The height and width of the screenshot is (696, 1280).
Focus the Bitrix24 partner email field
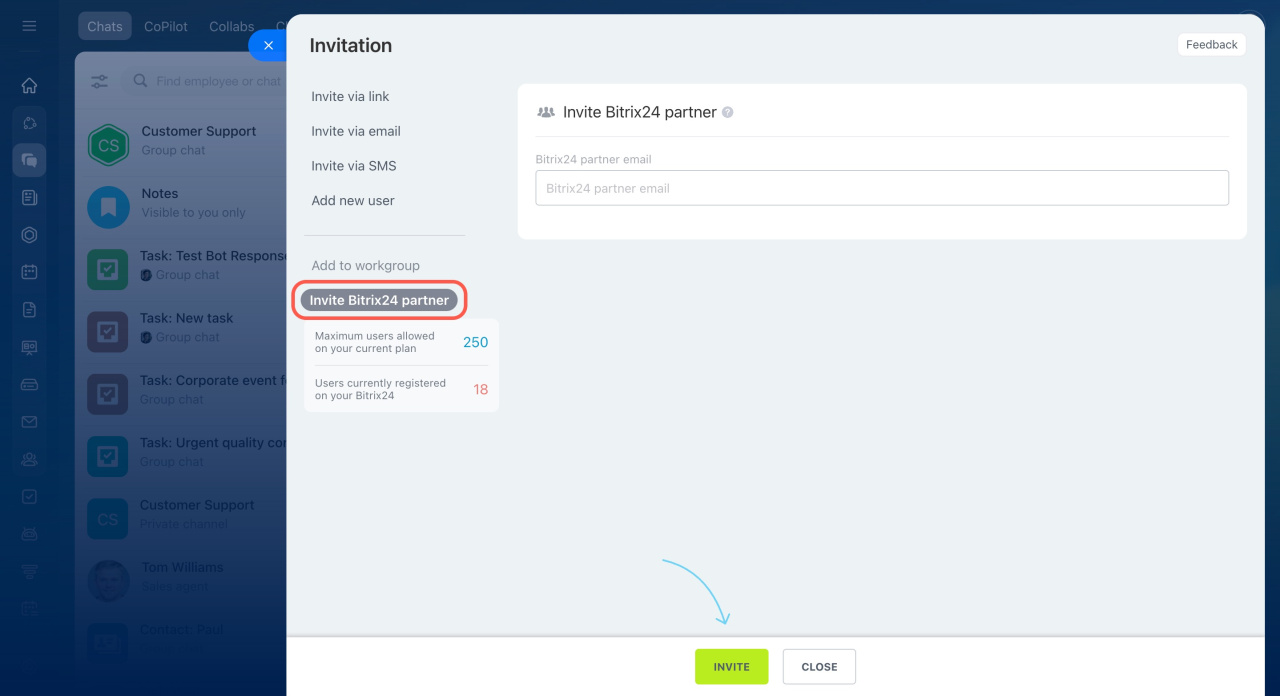881,188
